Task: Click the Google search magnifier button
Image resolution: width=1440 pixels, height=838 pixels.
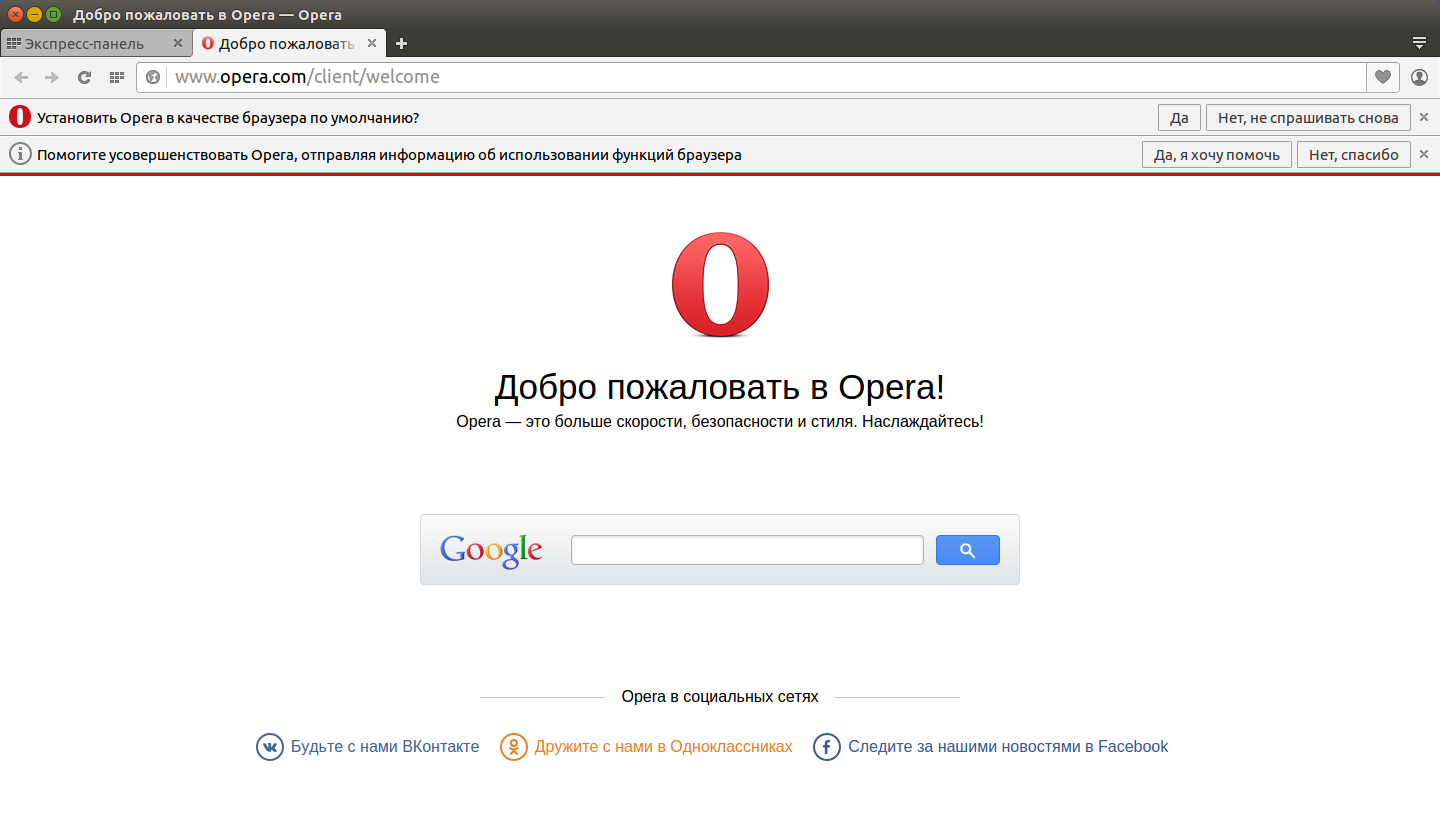Action: click(x=967, y=549)
